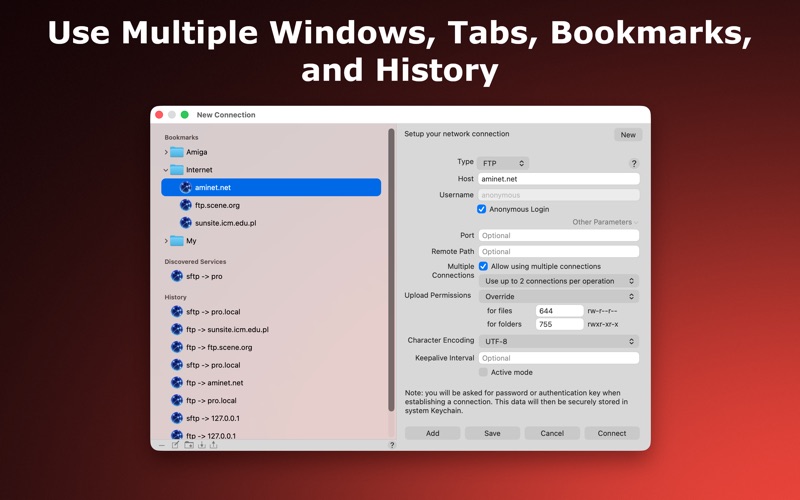Click the Internet folder icon
The image size is (800, 500).
[177, 170]
